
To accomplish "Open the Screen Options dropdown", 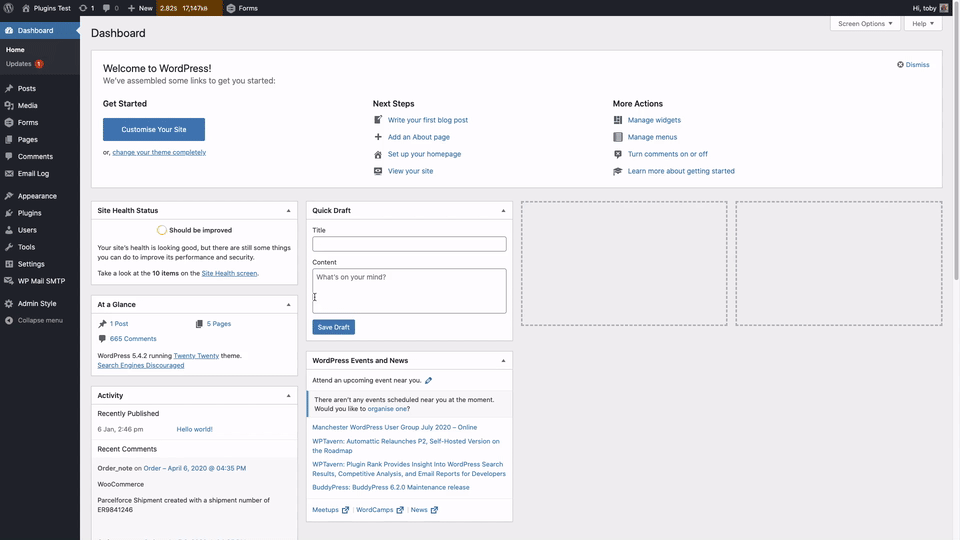I will coord(865,23).
